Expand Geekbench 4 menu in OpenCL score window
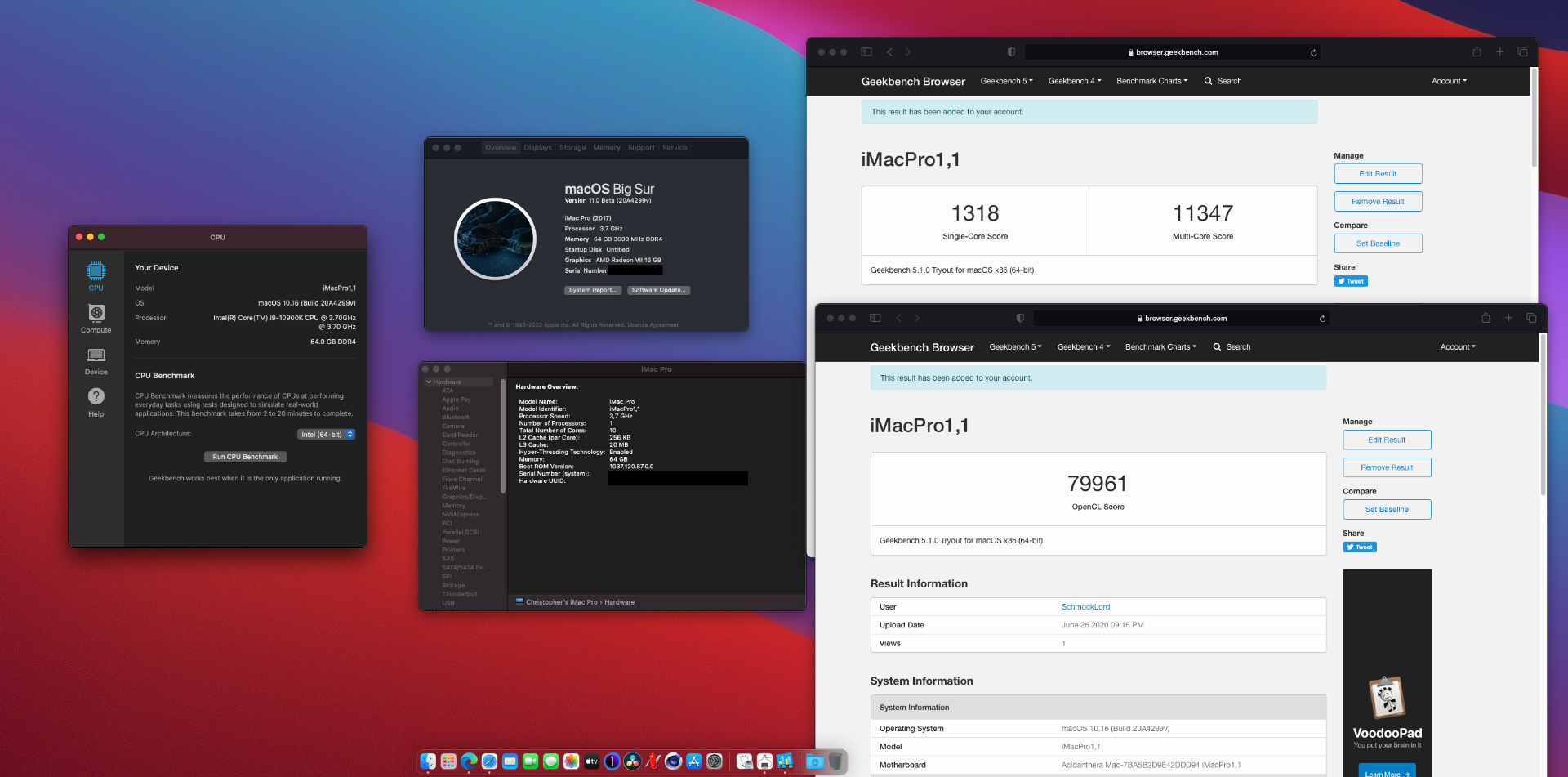Image resolution: width=1568 pixels, height=777 pixels. coord(1084,347)
